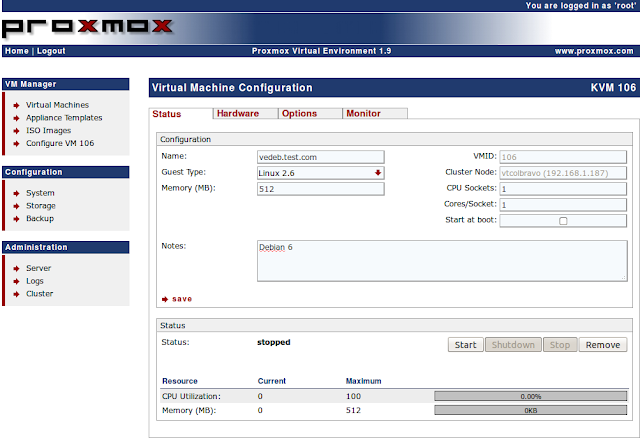Click the CPU Utilization progress bar

point(531,396)
